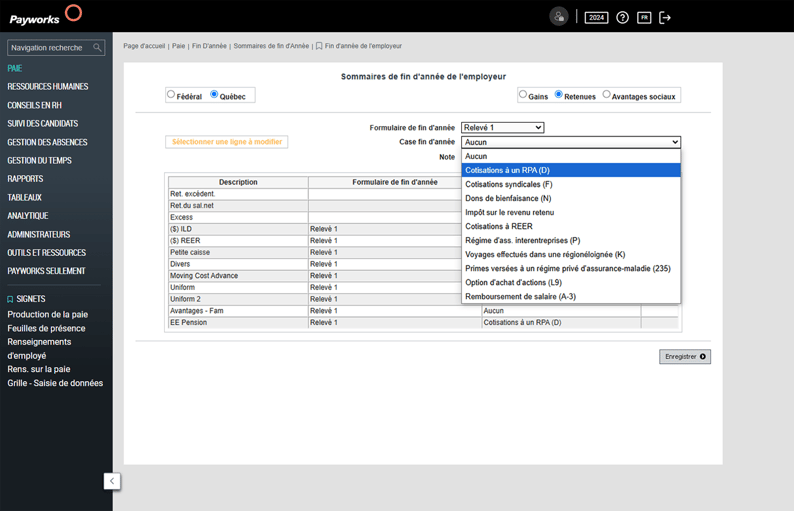Open Administrateurs in the sidebar
Image resolution: width=794 pixels, height=511 pixels.
pos(38,234)
